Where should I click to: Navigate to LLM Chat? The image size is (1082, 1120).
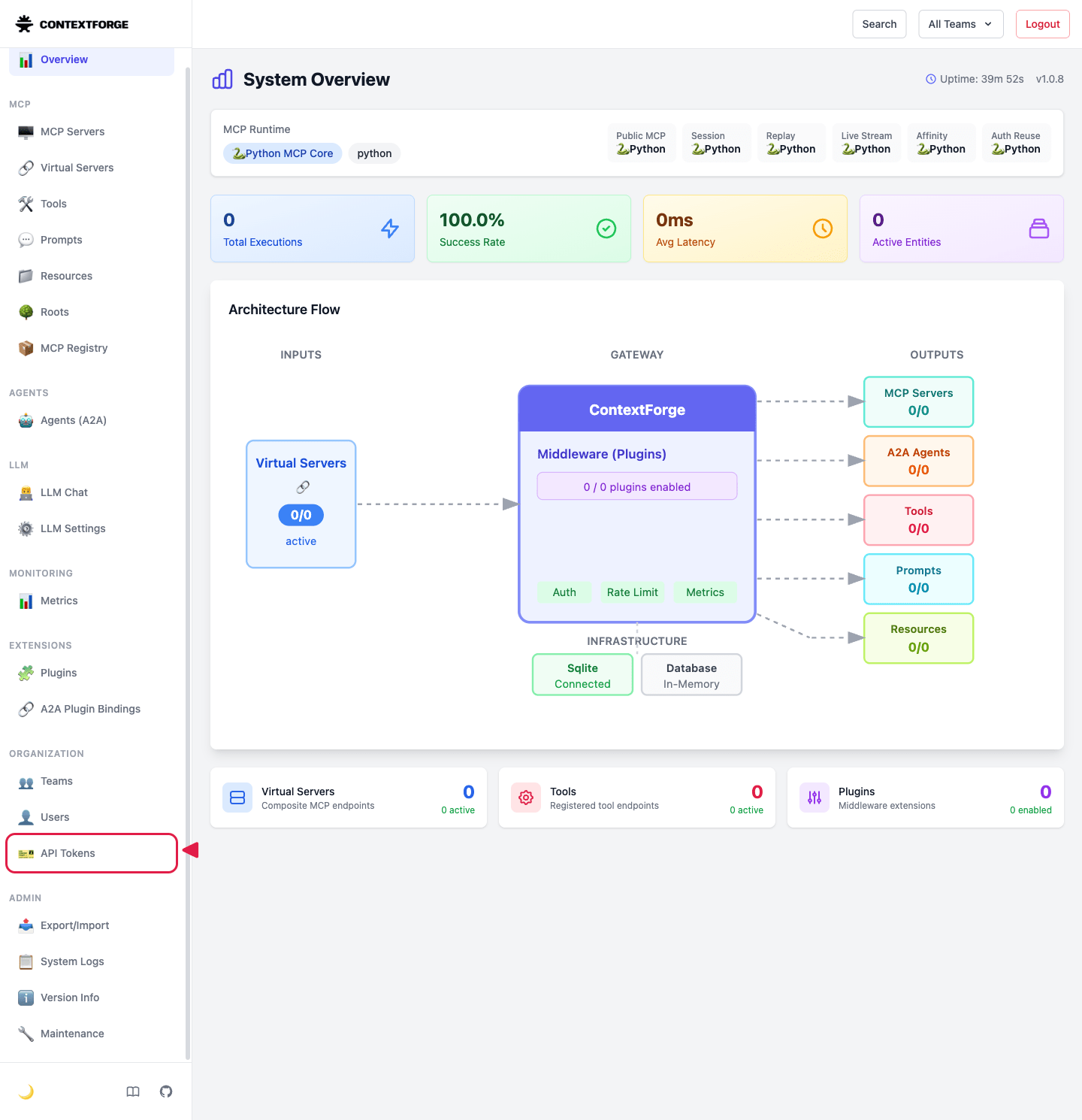pyautogui.click(x=92, y=492)
